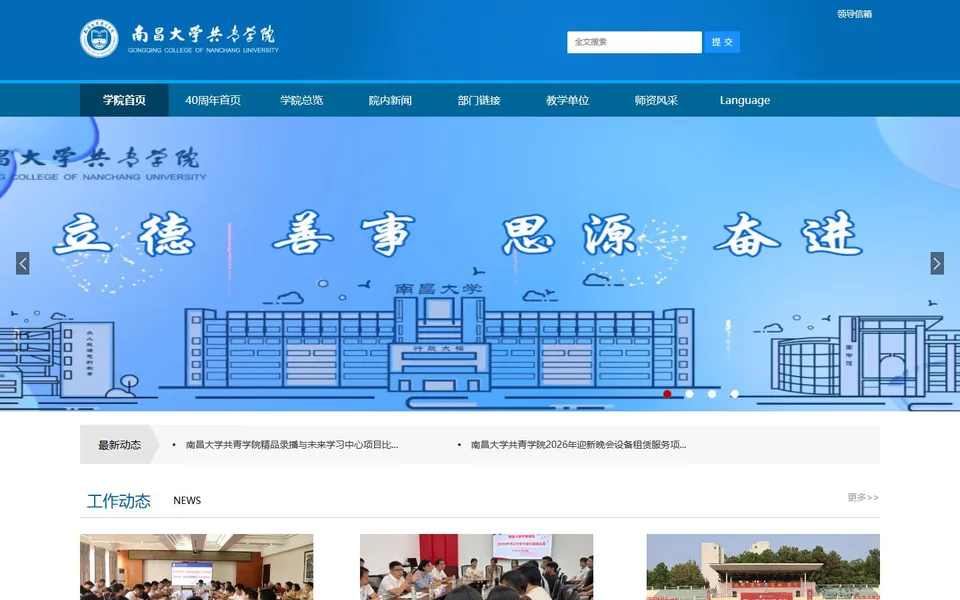Click the 提交 search button
Image resolution: width=960 pixels, height=600 pixels.
pyautogui.click(x=722, y=42)
